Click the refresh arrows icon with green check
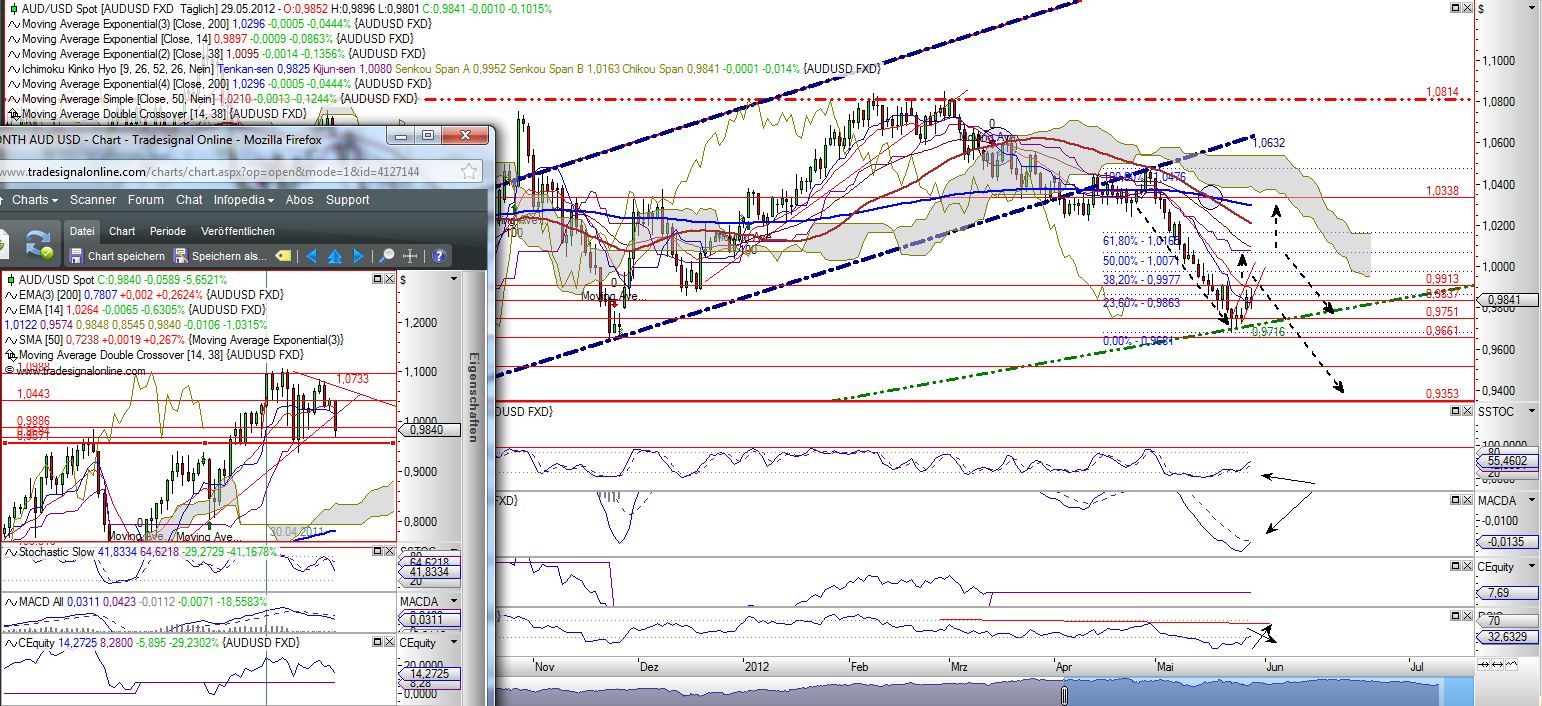Viewport: 1542px width, 706px height. [39, 244]
